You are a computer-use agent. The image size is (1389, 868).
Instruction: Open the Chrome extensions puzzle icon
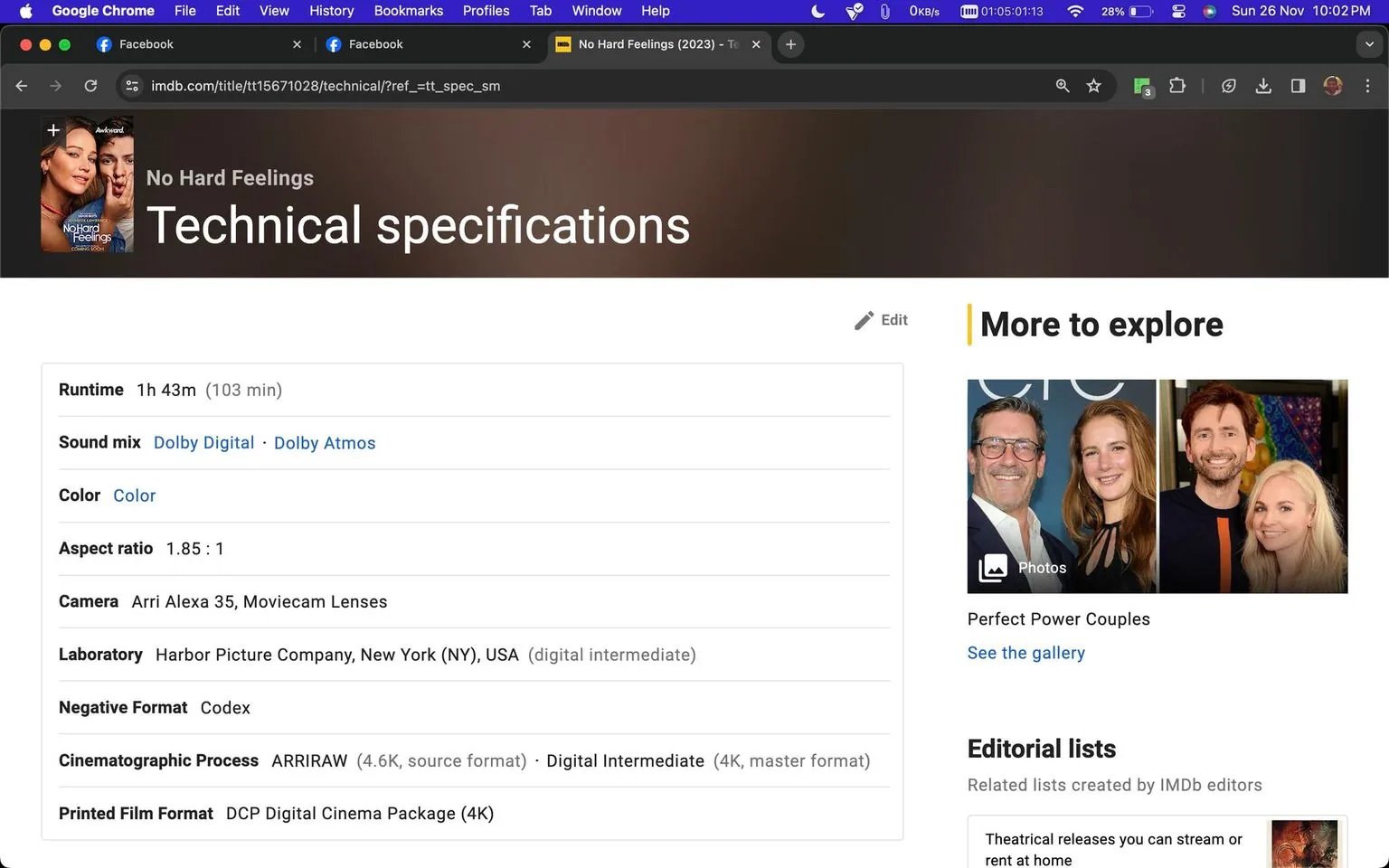(x=1176, y=86)
